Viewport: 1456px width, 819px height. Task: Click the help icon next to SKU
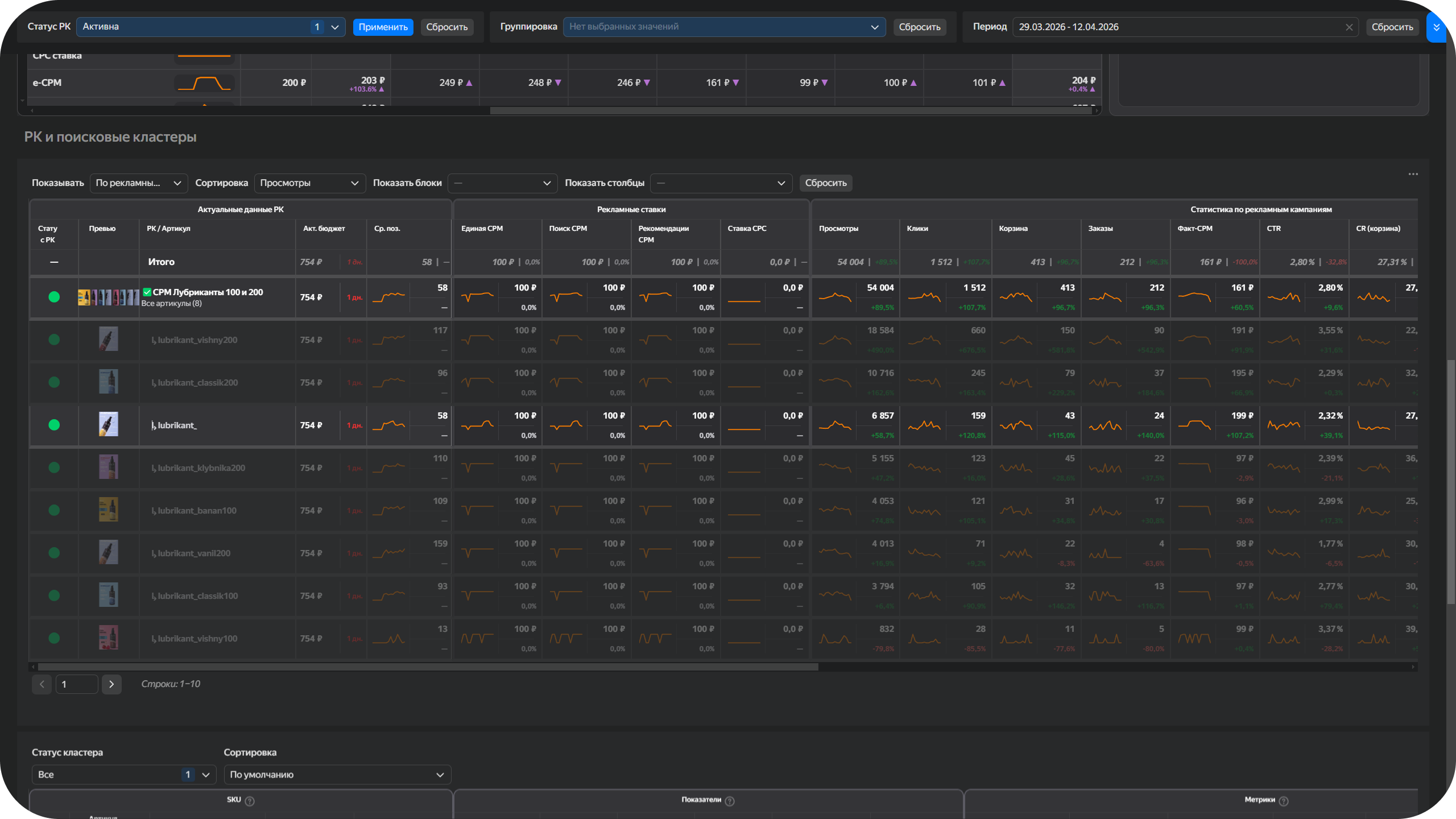tap(250, 801)
